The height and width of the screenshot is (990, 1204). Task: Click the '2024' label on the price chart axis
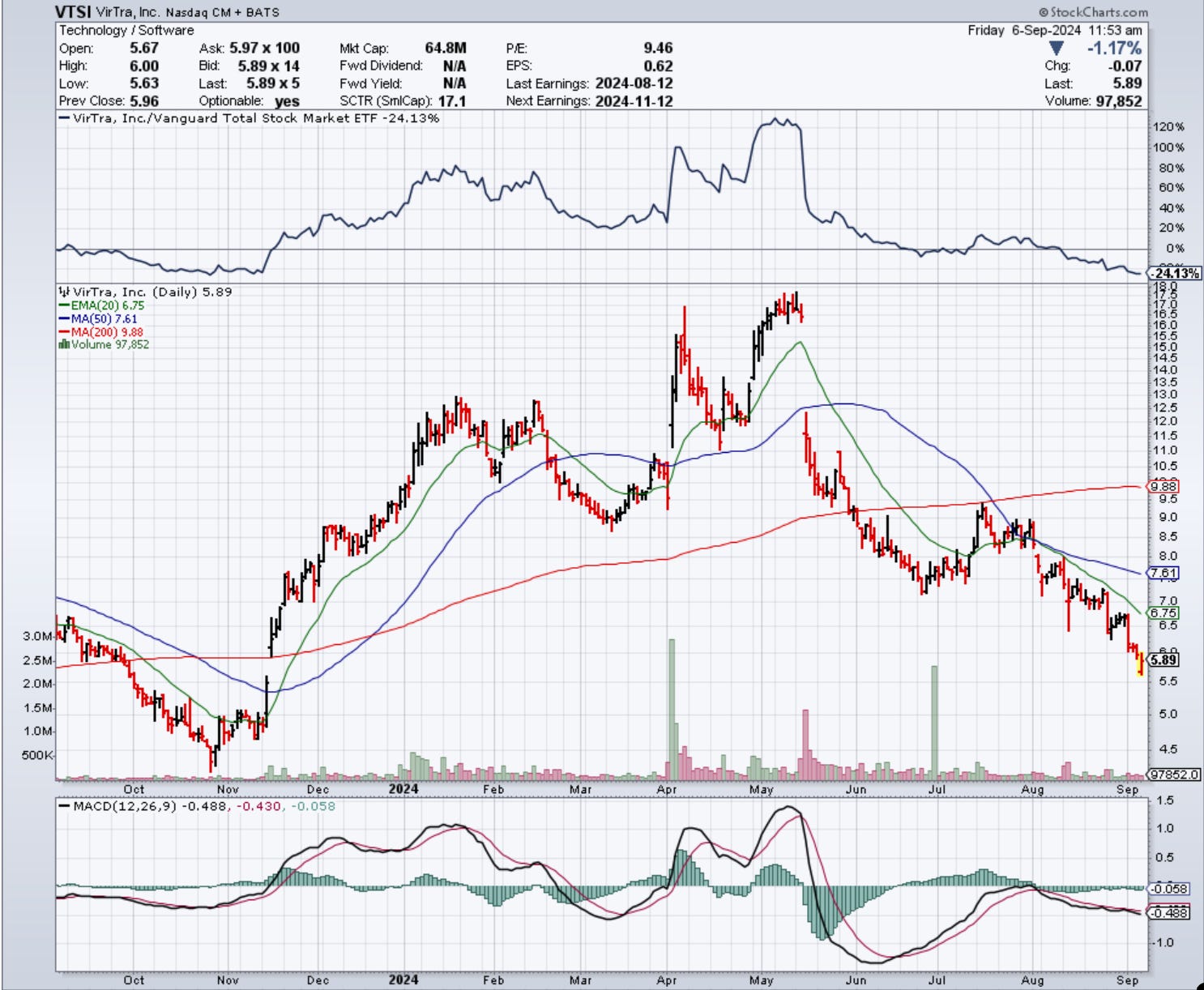(403, 789)
